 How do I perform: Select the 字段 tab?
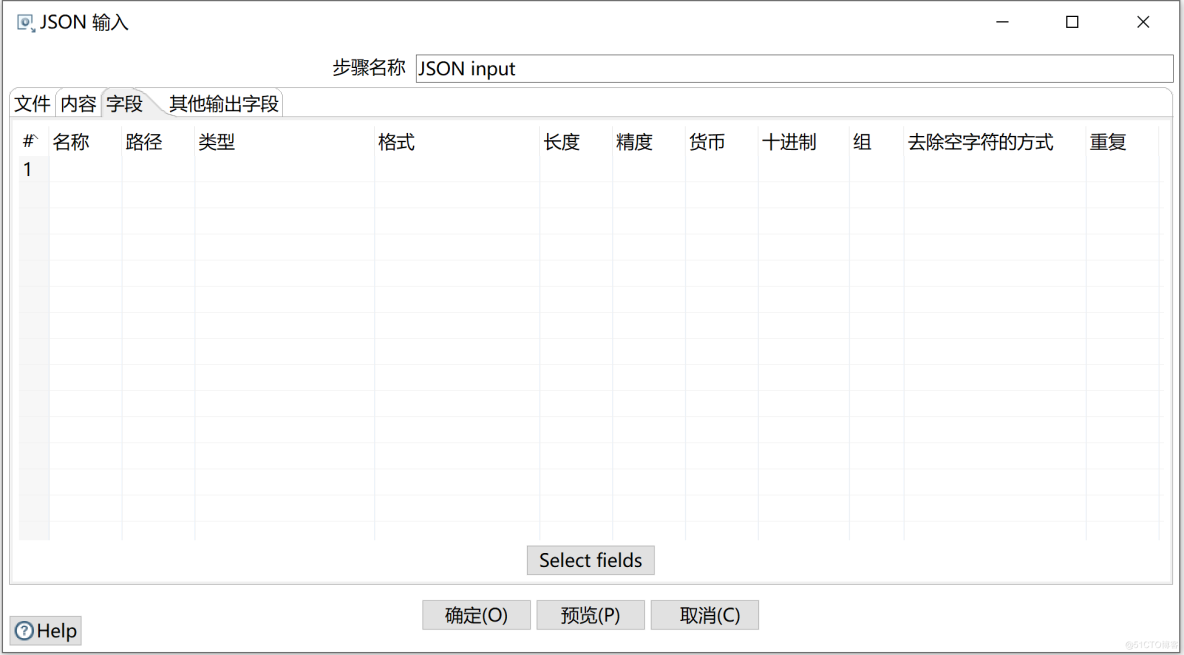point(125,104)
